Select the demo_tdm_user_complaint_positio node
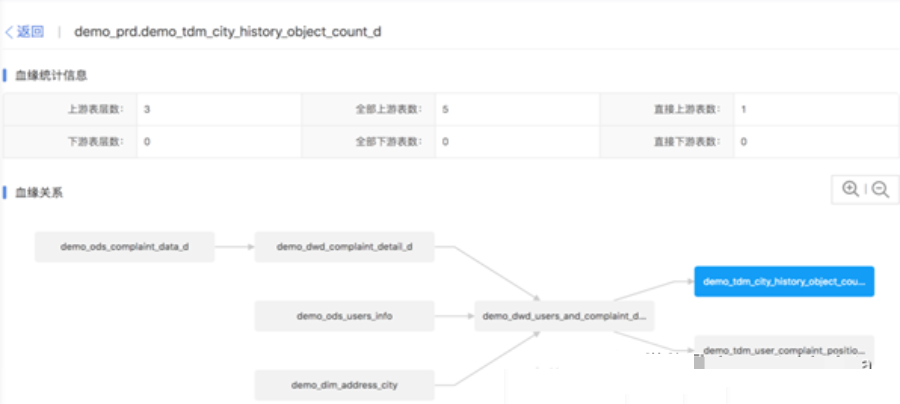This screenshot has height=404, width=900. (x=784, y=350)
